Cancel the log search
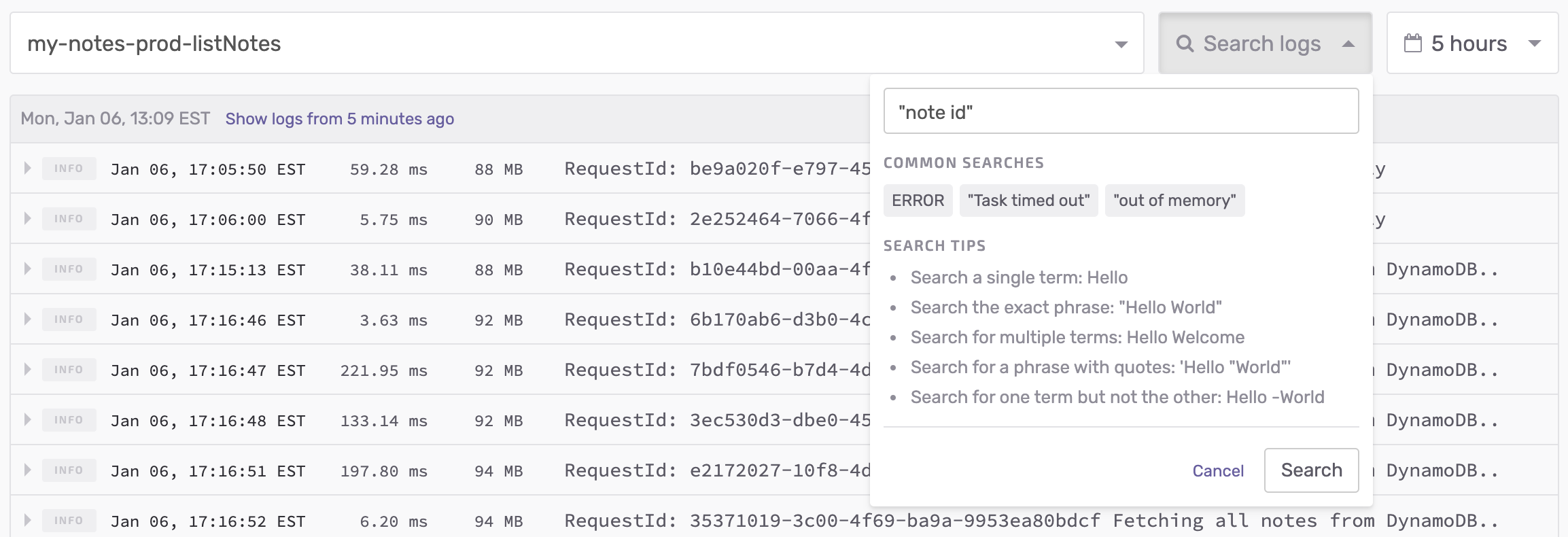Image resolution: width=1568 pixels, height=537 pixels. (1217, 470)
